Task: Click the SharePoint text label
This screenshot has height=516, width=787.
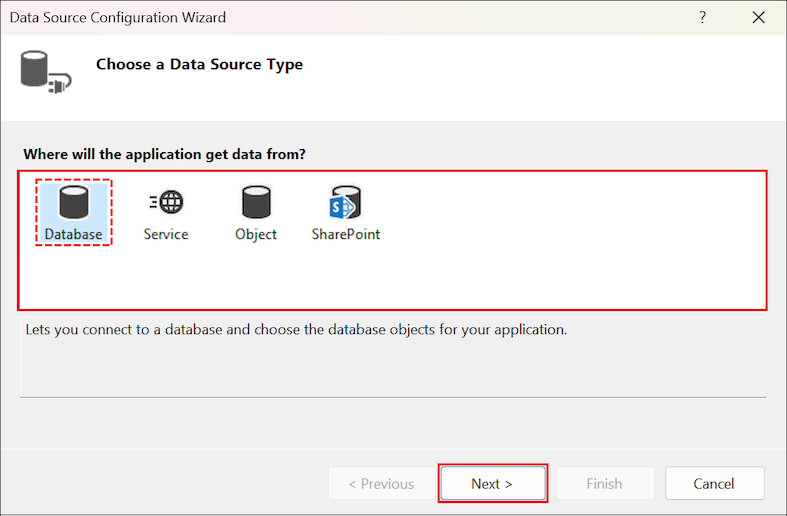Action: click(346, 235)
